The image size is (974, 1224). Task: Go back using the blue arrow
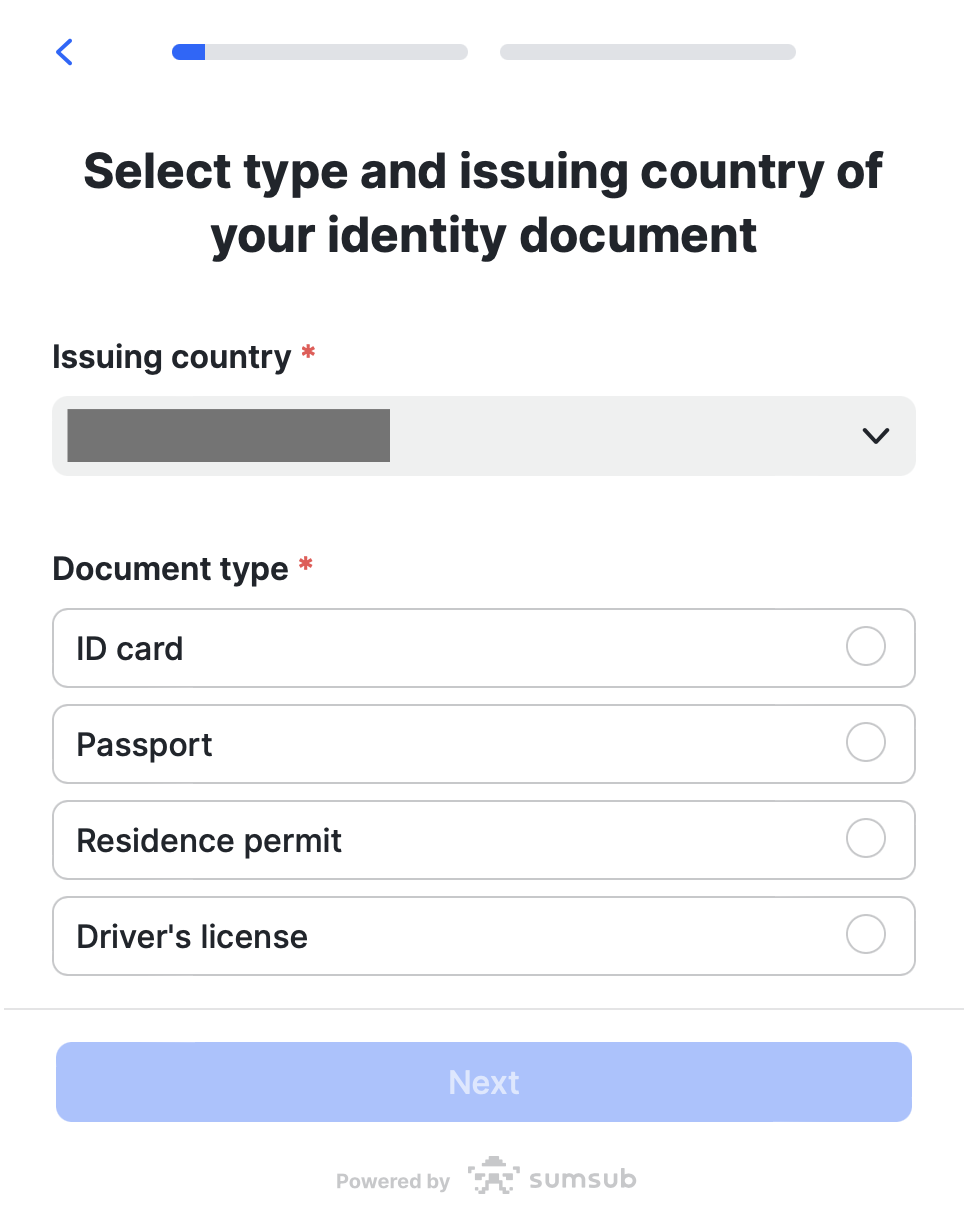(65, 52)
